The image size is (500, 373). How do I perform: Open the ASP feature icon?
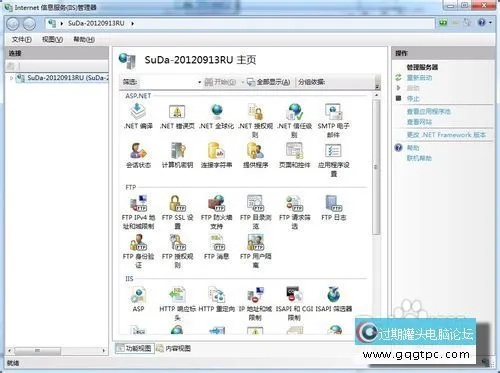(x=138, y=299)
